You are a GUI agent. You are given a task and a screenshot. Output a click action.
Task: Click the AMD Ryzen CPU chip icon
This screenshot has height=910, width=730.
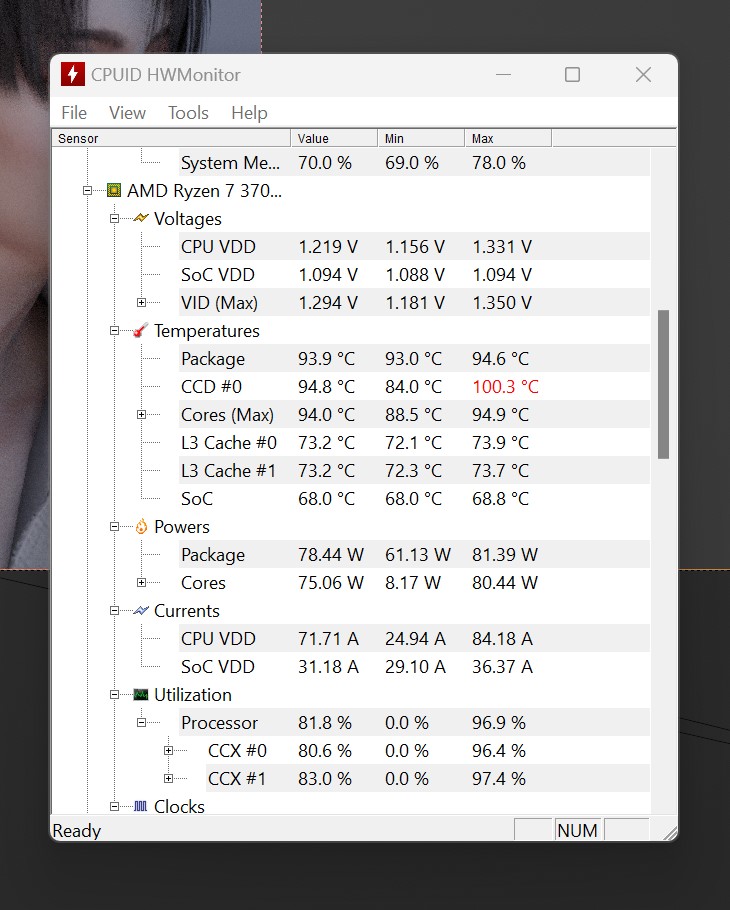click(114, 190)
